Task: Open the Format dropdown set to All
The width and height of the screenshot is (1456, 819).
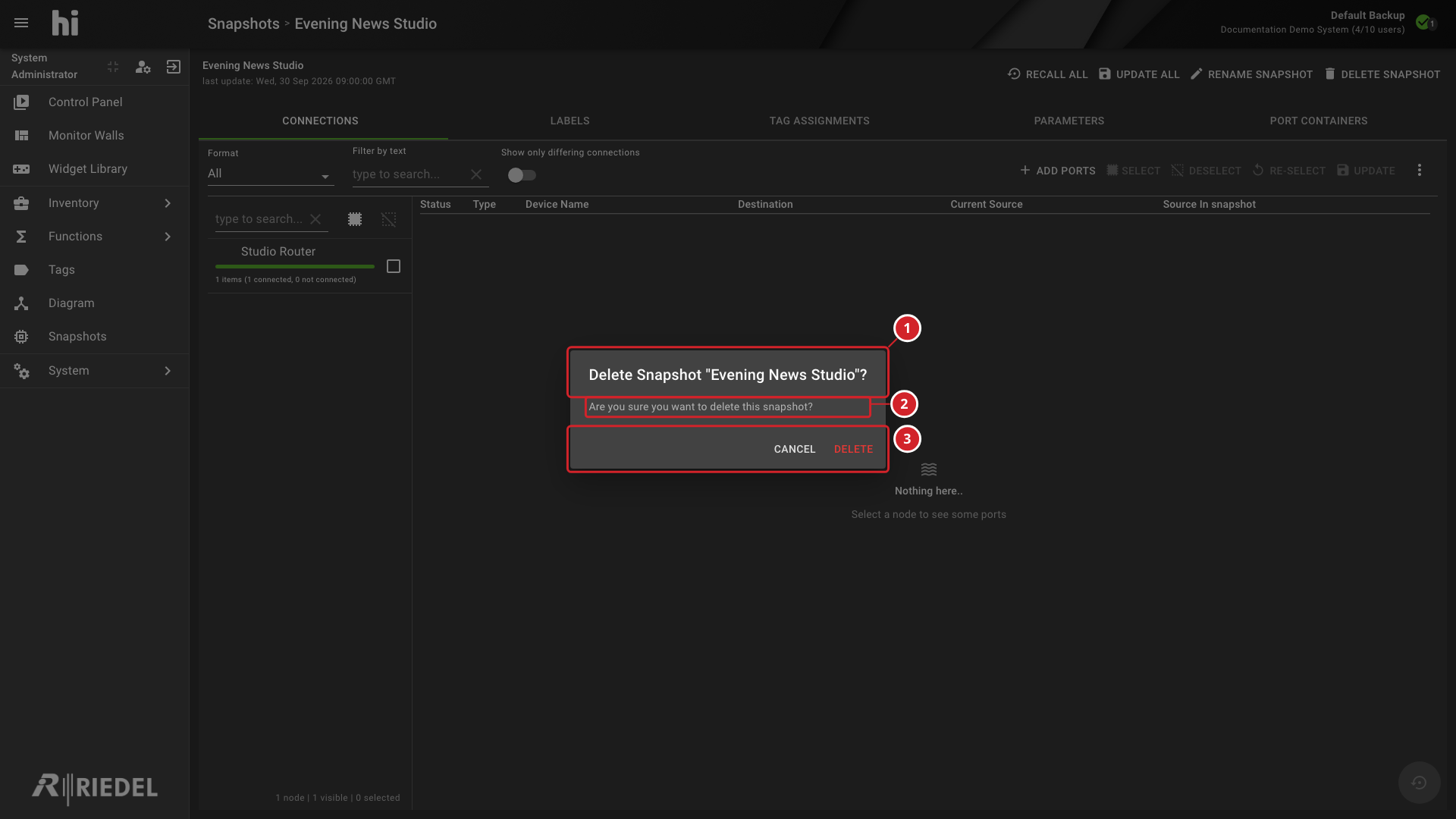Action: [271, 174]
